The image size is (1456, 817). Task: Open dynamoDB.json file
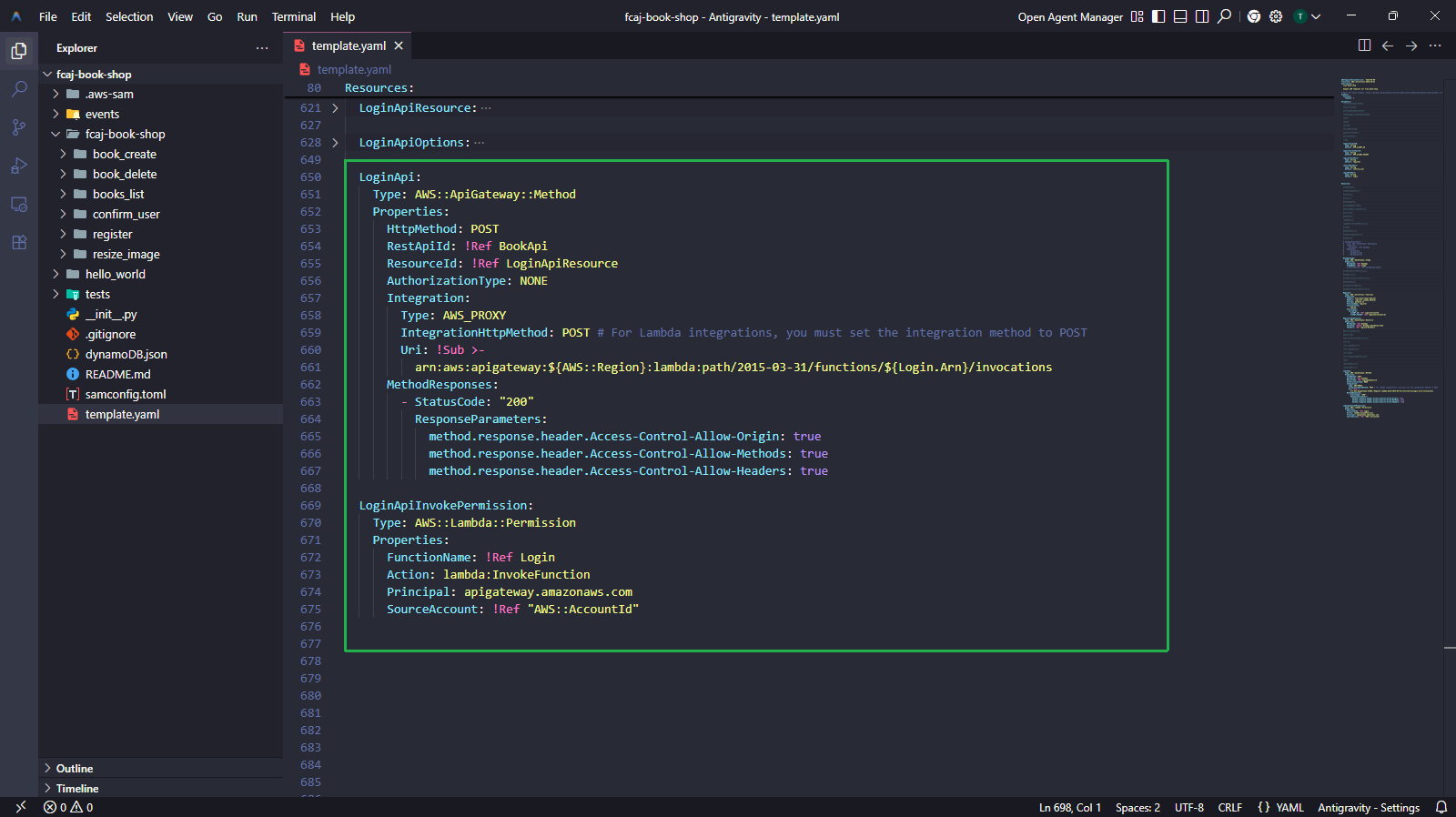[160, 355]
